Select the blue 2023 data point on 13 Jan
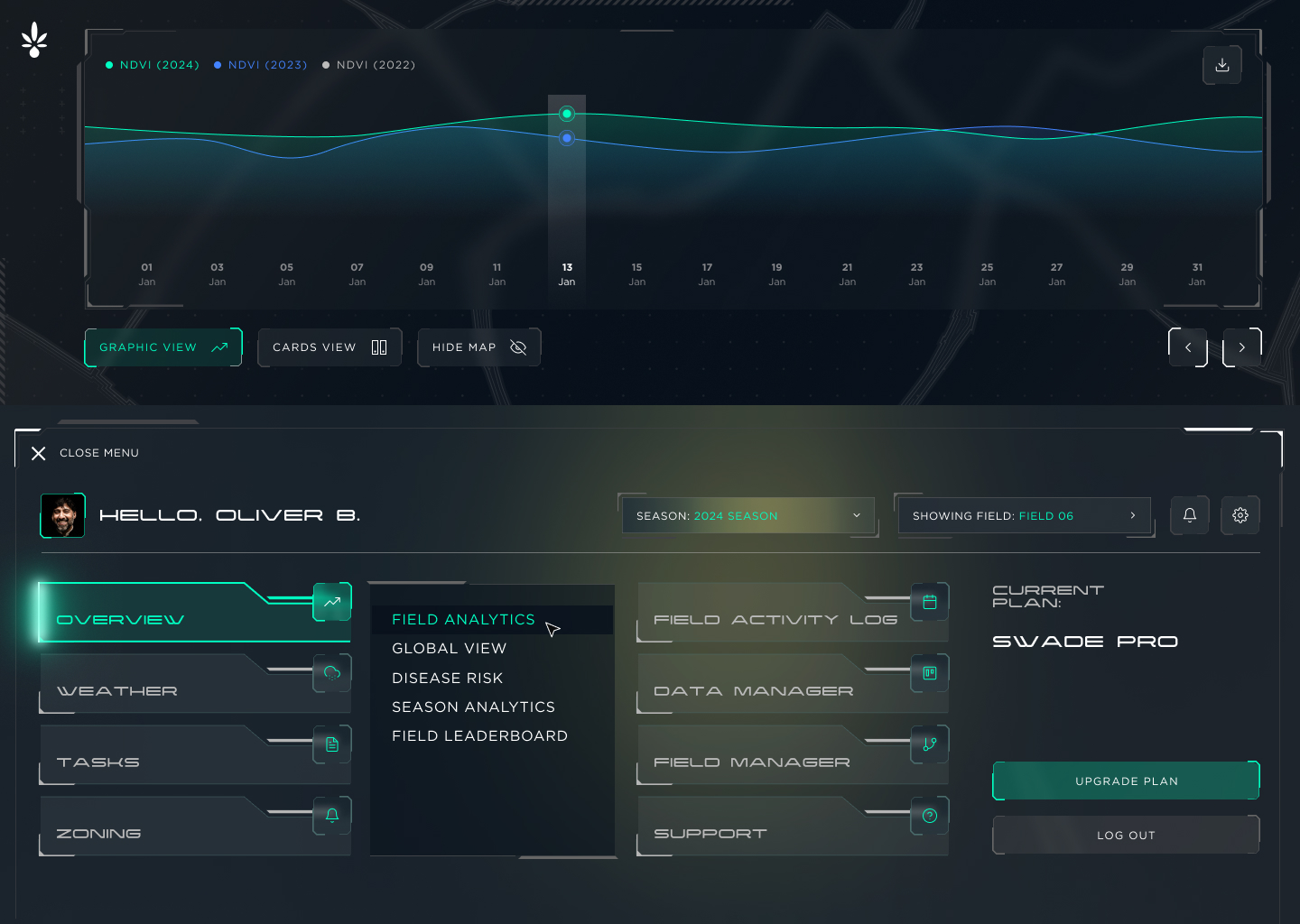 567,138
